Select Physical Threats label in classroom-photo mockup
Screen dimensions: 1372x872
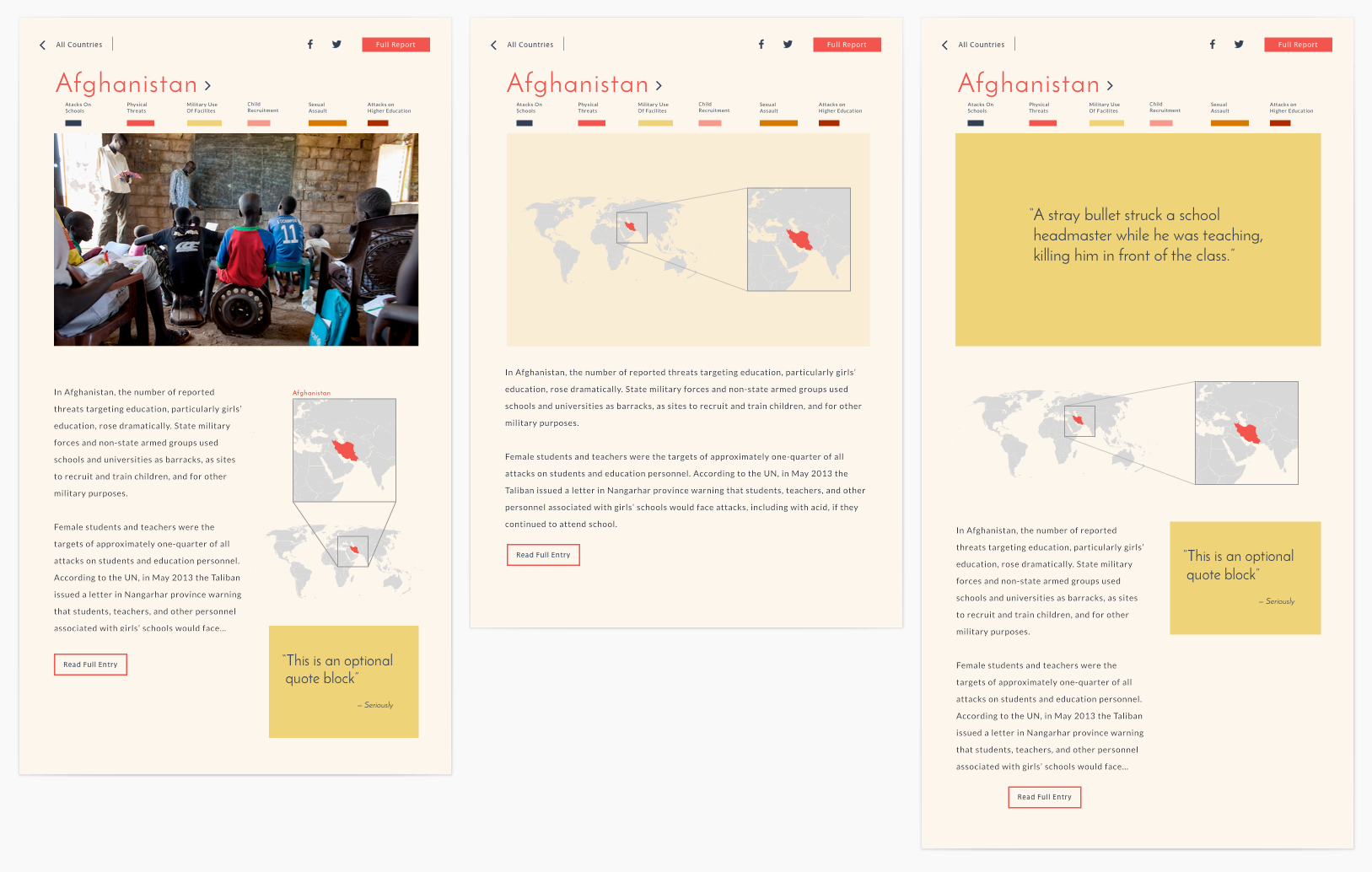click(137, 108)
